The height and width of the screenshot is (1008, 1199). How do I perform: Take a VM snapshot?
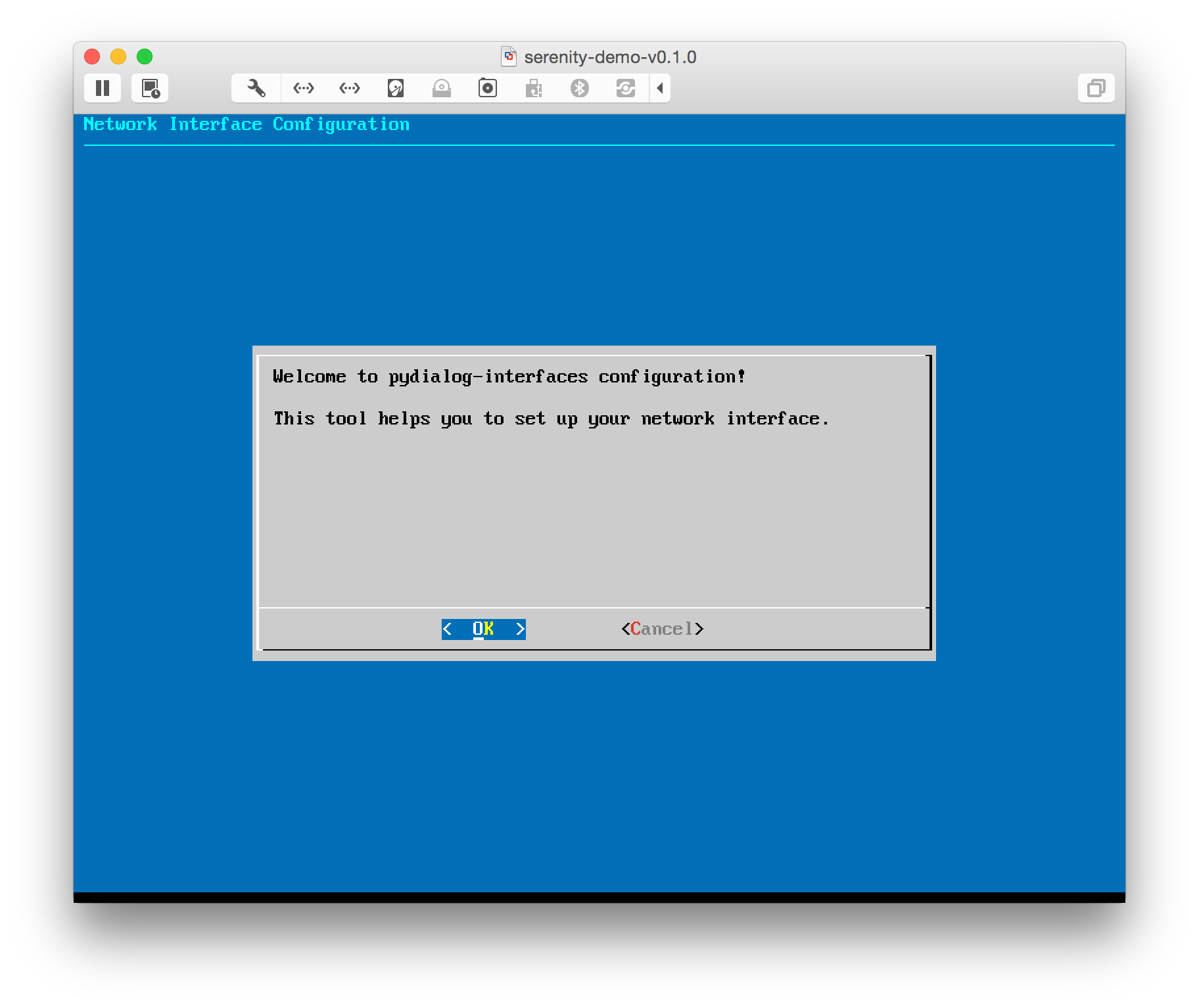pyautogui.click(x=150, y=88)
